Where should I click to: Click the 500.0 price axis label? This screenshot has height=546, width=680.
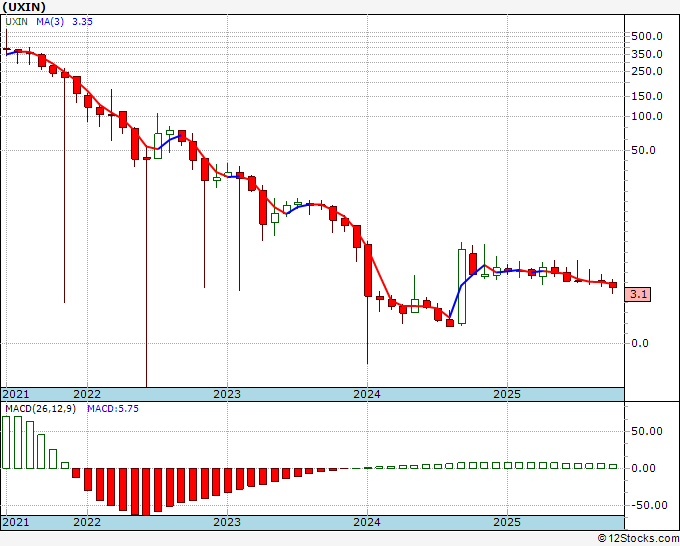click(647, 36)
